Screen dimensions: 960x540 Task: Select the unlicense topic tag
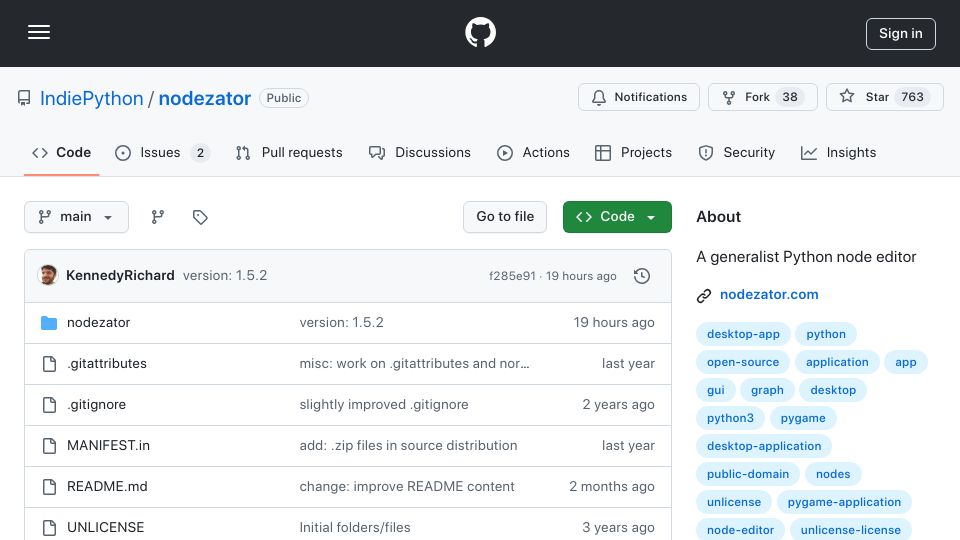click(x=734, y=503)
